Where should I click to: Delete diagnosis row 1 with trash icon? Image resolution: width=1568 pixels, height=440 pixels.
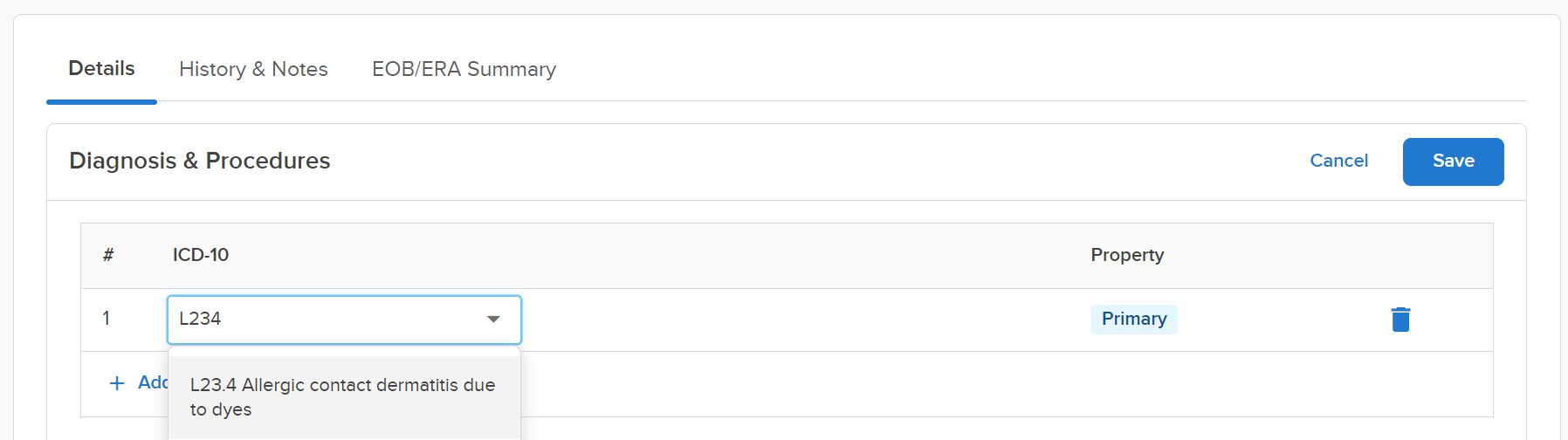(1400, 320)
